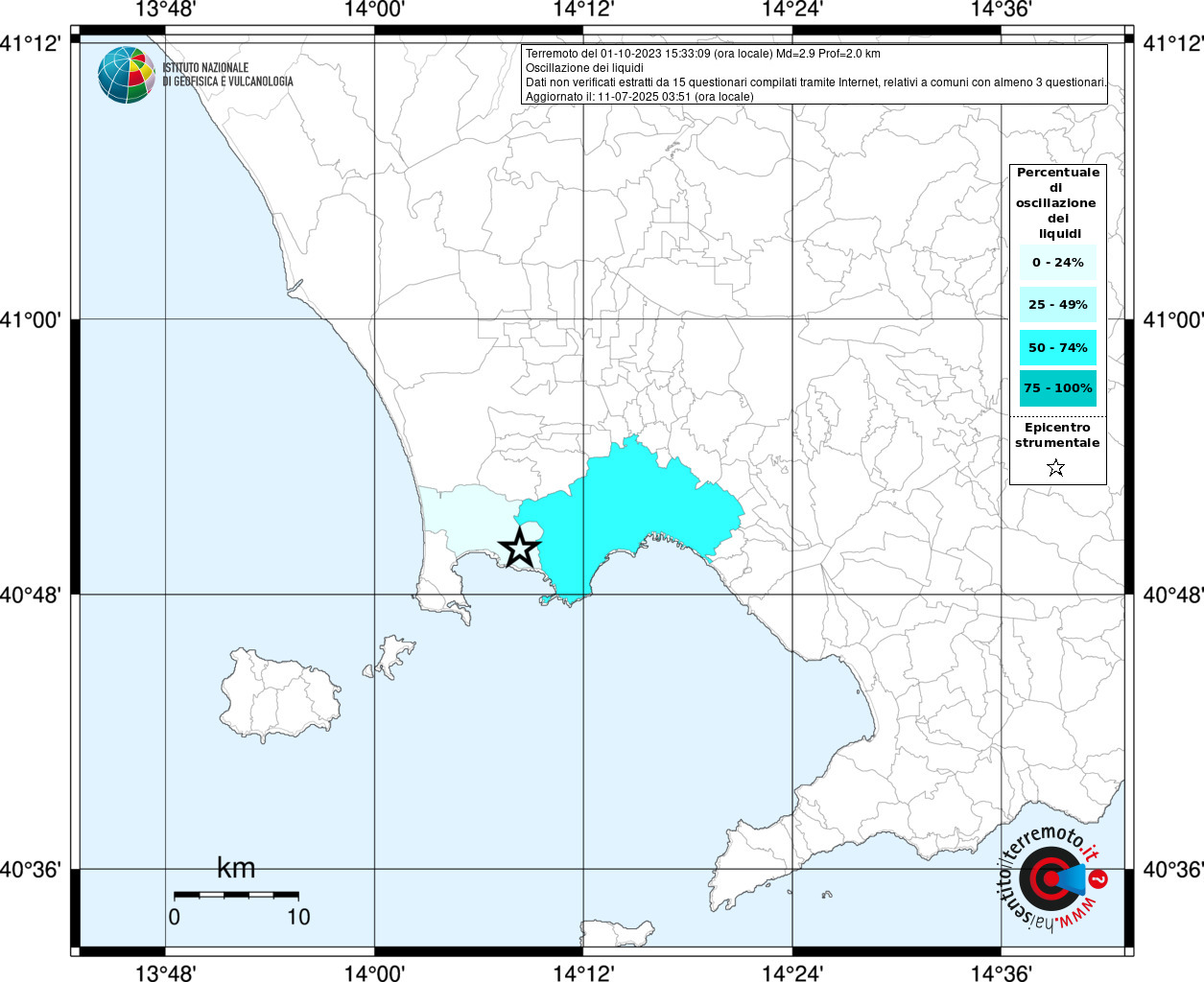The height and width of the screenshot is (982, 1204).
Task: Click the Percentuale di oscillazione legend title
Action: point(1057,202)
